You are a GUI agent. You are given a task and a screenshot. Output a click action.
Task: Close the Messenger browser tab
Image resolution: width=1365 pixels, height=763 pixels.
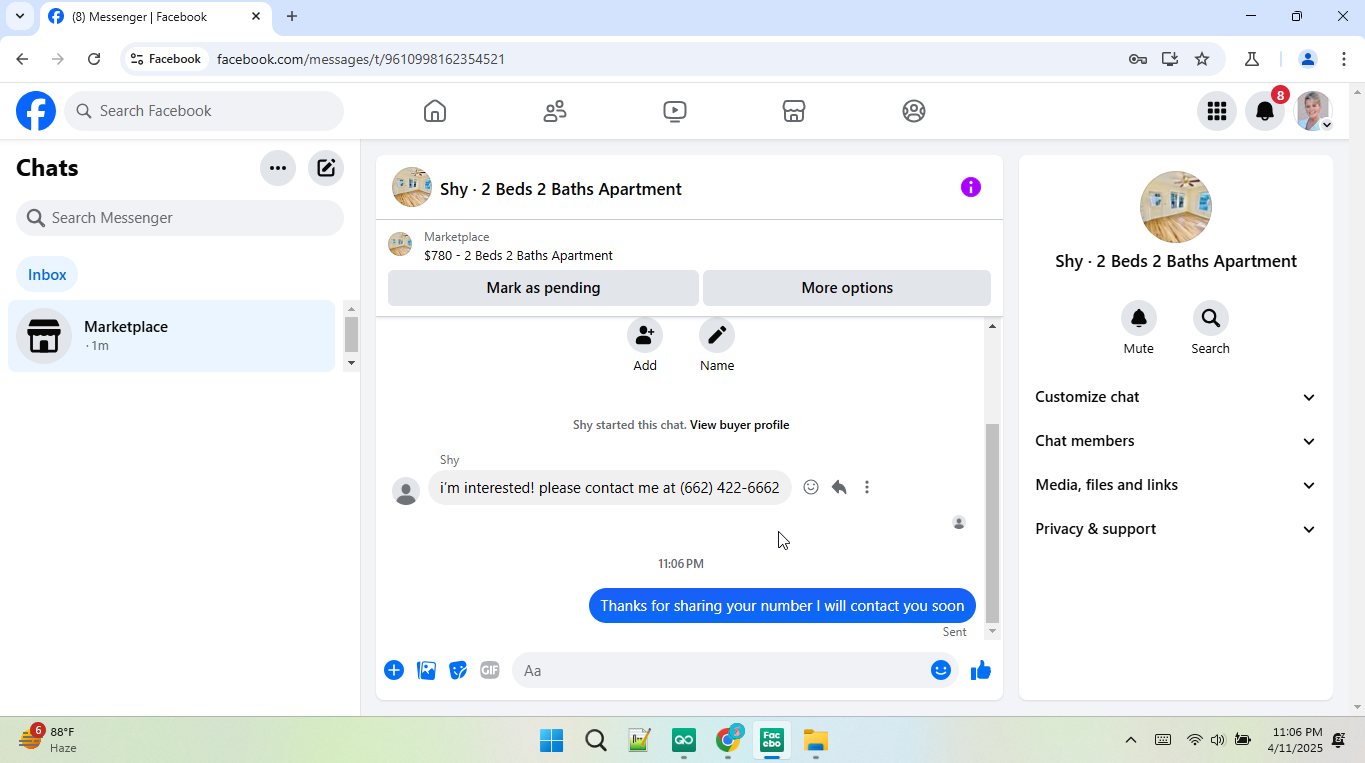pos(256,16)
